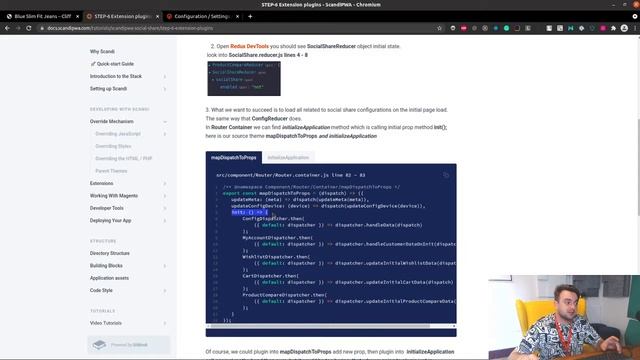The width and height of the screenshot is (640, 360).
Task: Close the Configuration / Settings tab
Action: pyautogui.click(x=238, y=16)
